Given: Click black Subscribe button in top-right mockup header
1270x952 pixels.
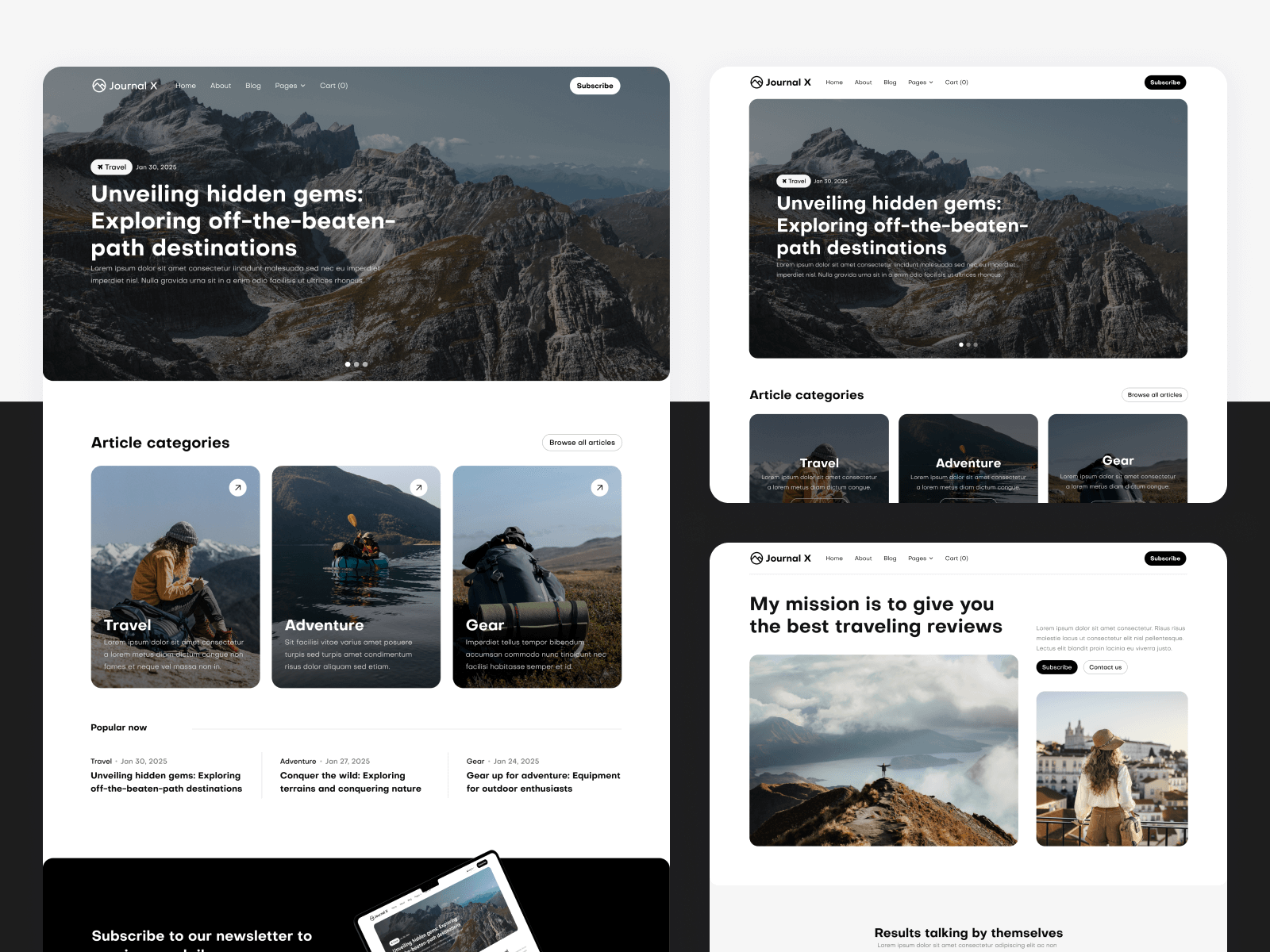Looking at the screenshot, I should pos(1165,83).
